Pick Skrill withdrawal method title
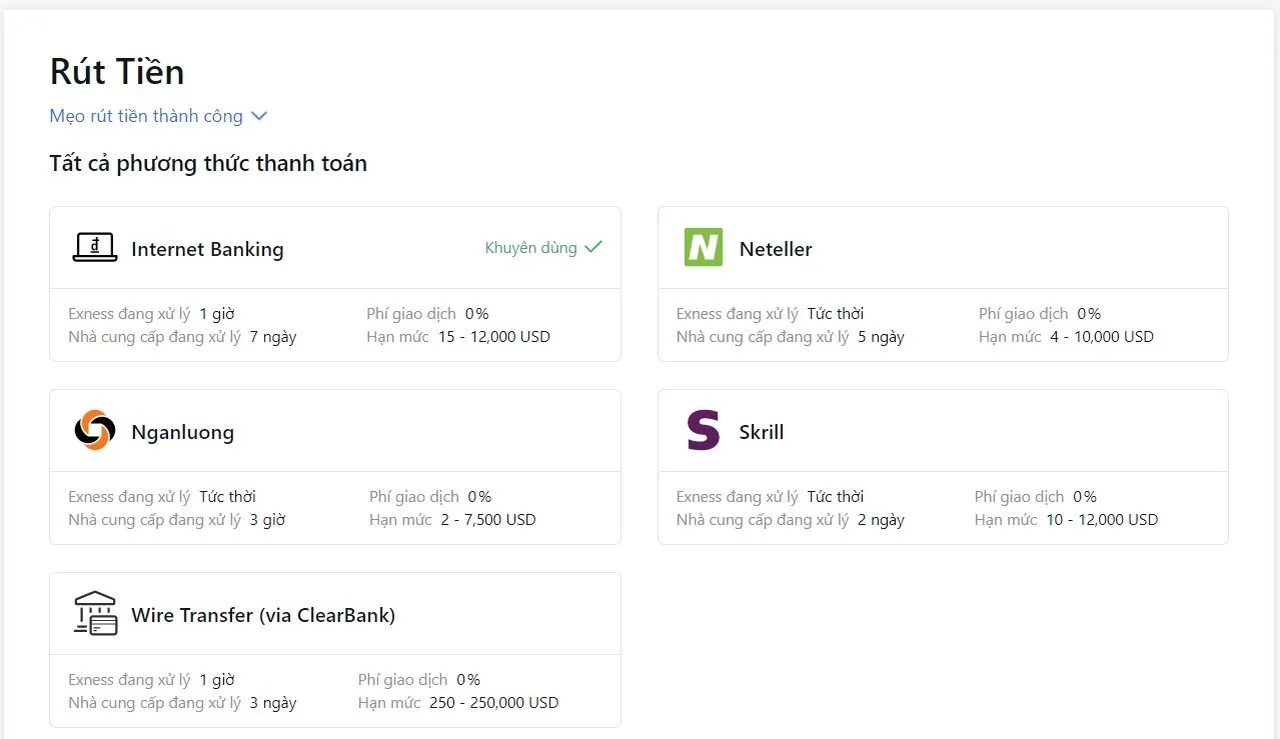This screenshot has width=1280, height=739. (761, 432)
